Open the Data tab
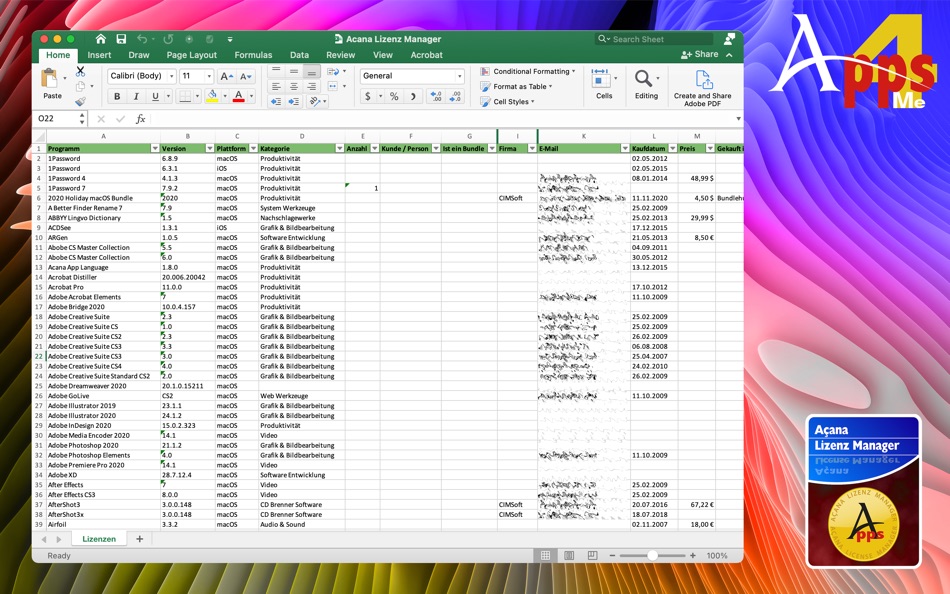 [x=299, y=55]
